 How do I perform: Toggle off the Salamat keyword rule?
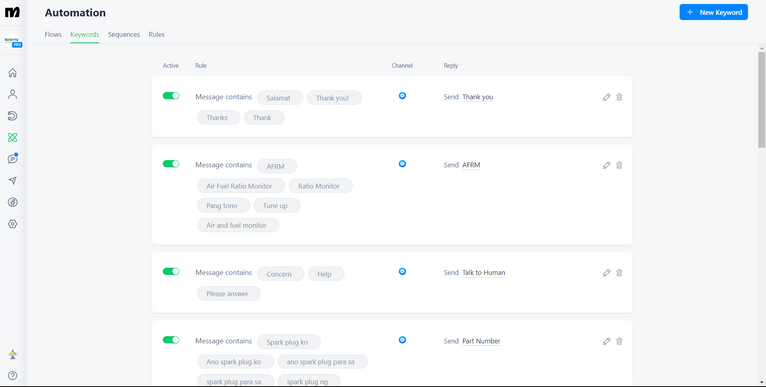click(x=171, y=96)
